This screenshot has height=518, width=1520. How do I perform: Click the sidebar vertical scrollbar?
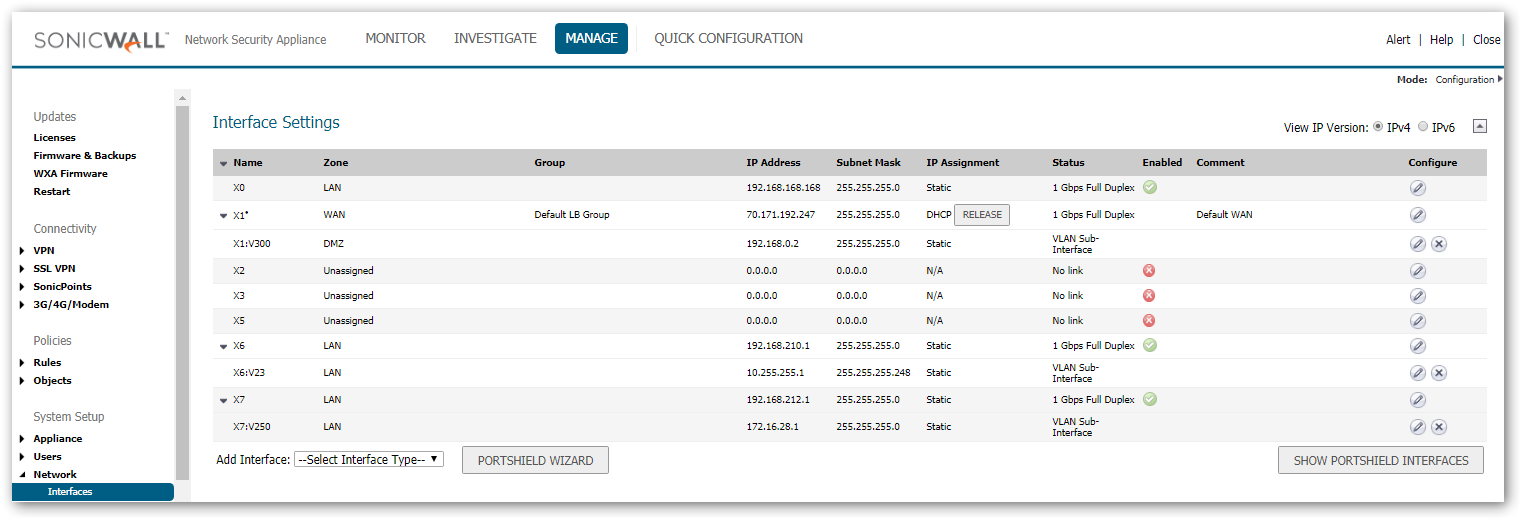pos(182,290)
